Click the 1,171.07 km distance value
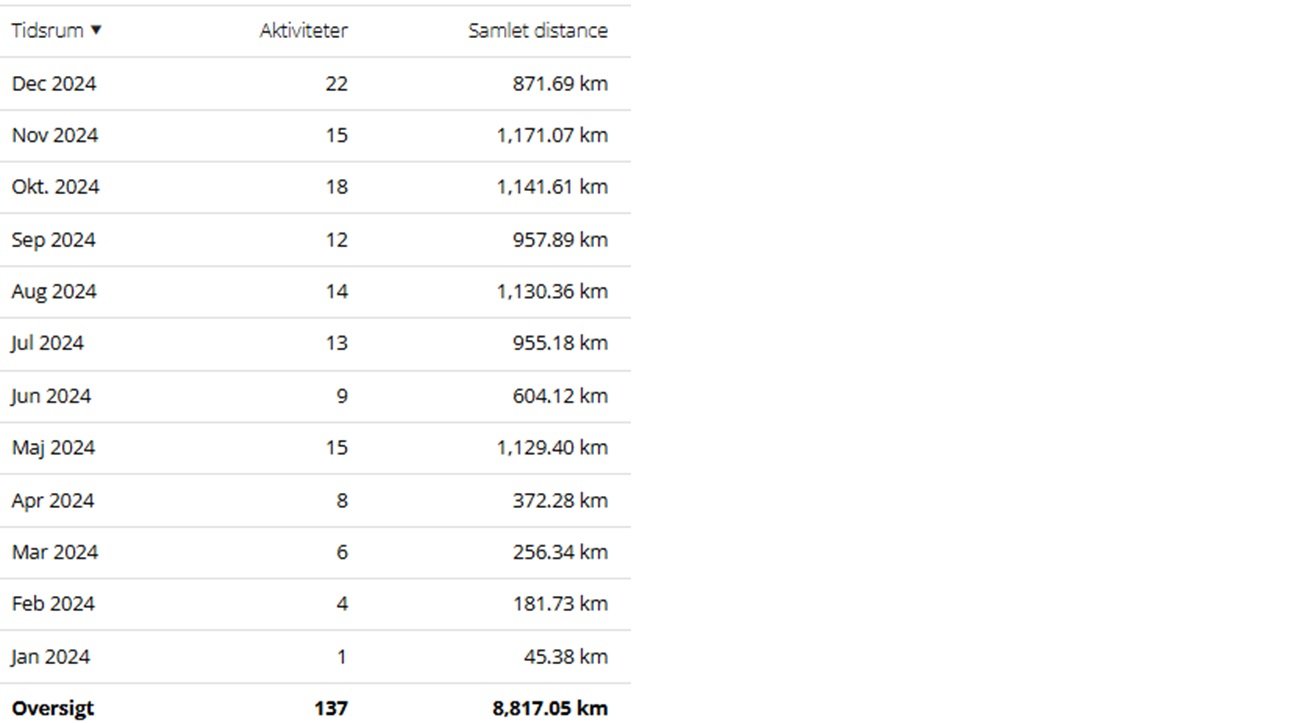This screenshot has width=1306, height=723. pos(552,135)
